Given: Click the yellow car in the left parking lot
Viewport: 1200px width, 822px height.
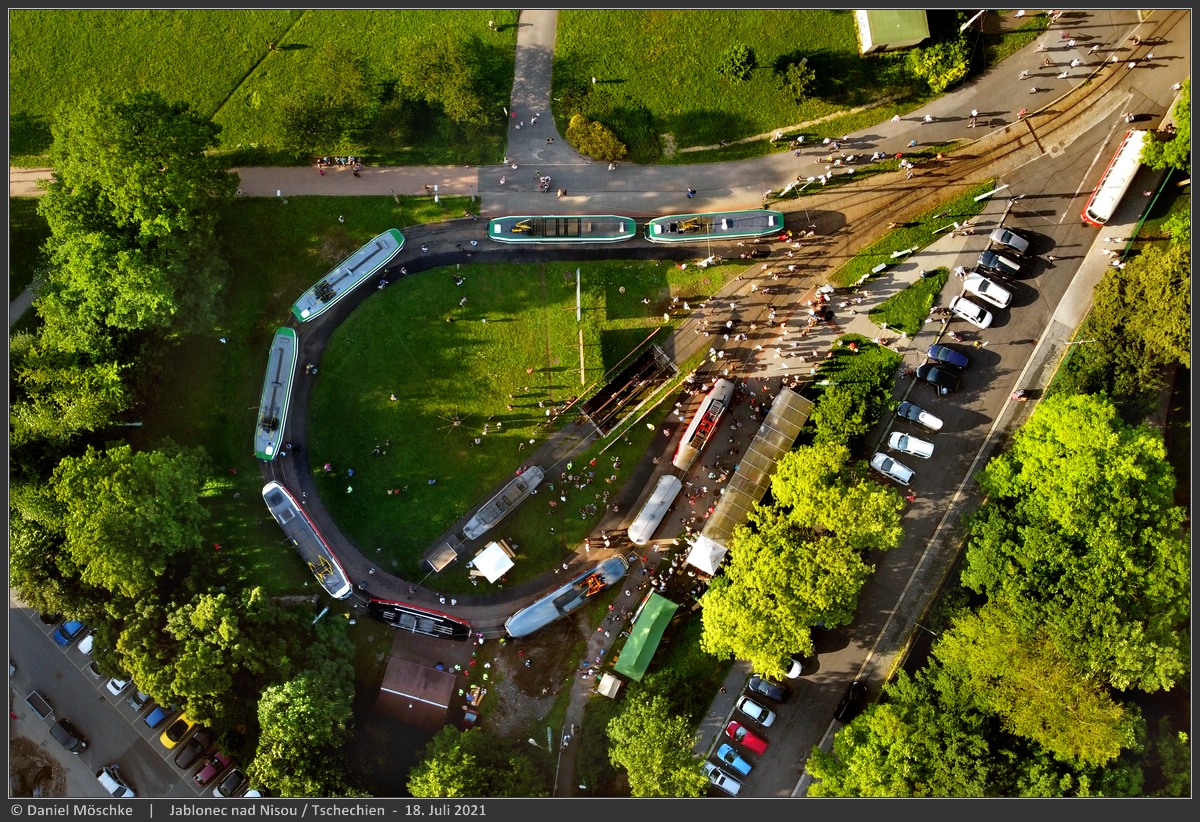Looking at the screenshot, I should point(177,731).
